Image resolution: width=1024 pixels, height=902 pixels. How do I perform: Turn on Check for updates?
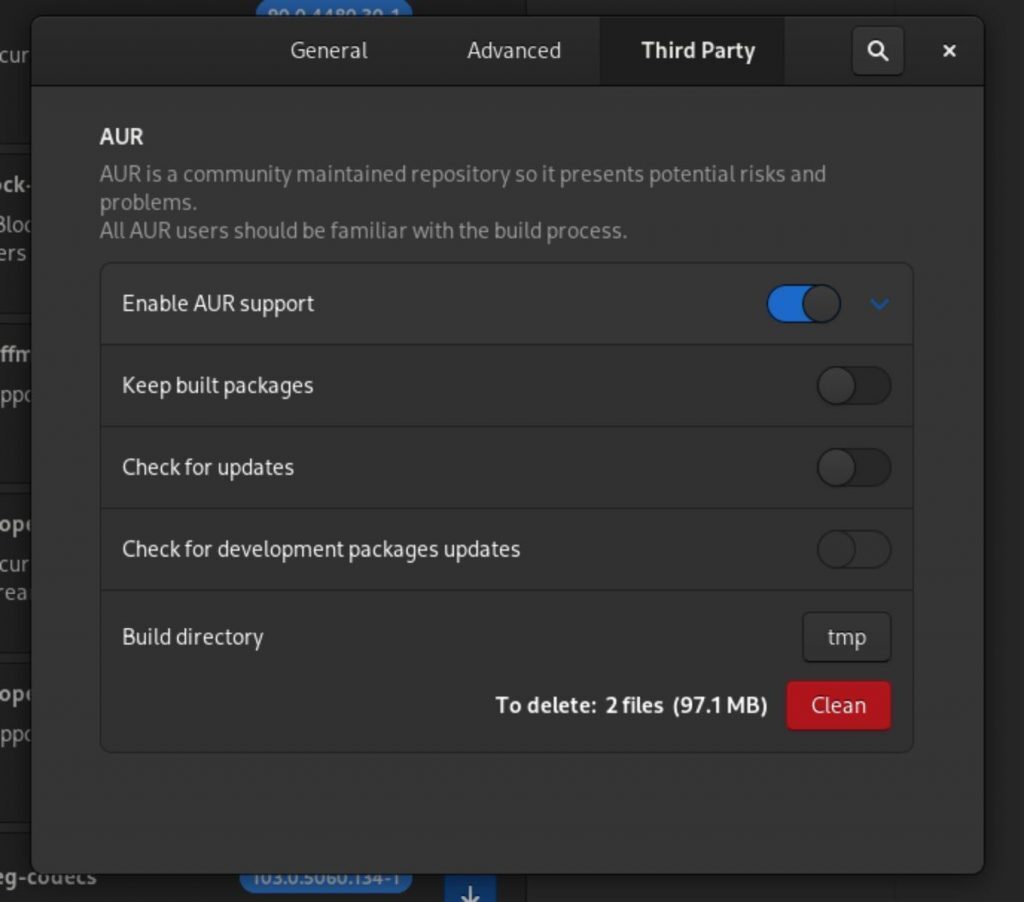point(854,467)
